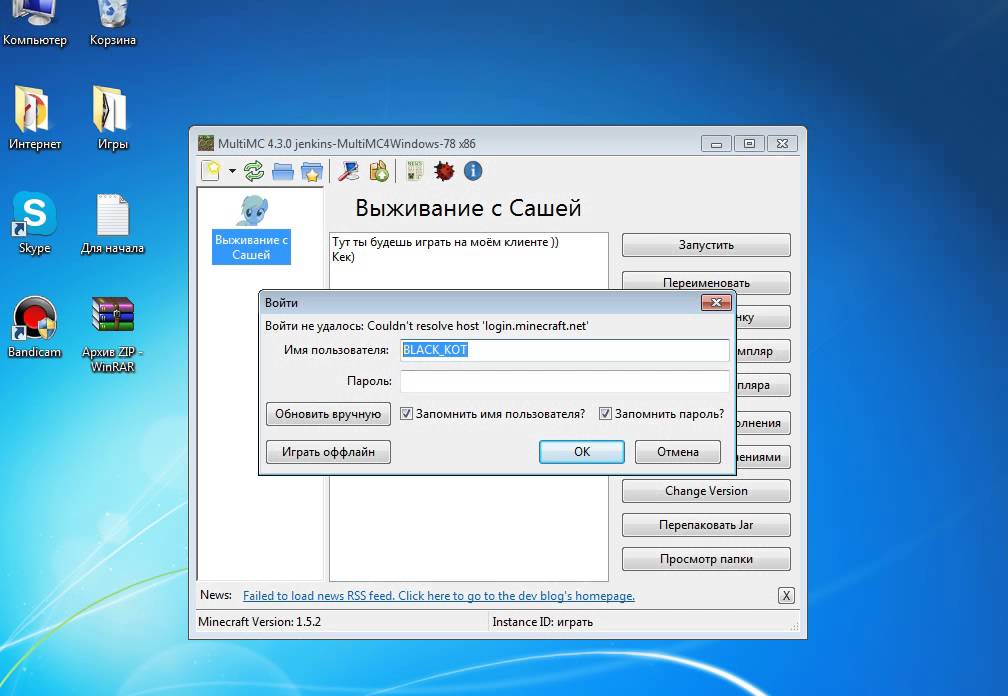Select the 'Выживание с Сашей' instance pony icon
Screen dimensions: 1008x696
(x=251, y=210)
